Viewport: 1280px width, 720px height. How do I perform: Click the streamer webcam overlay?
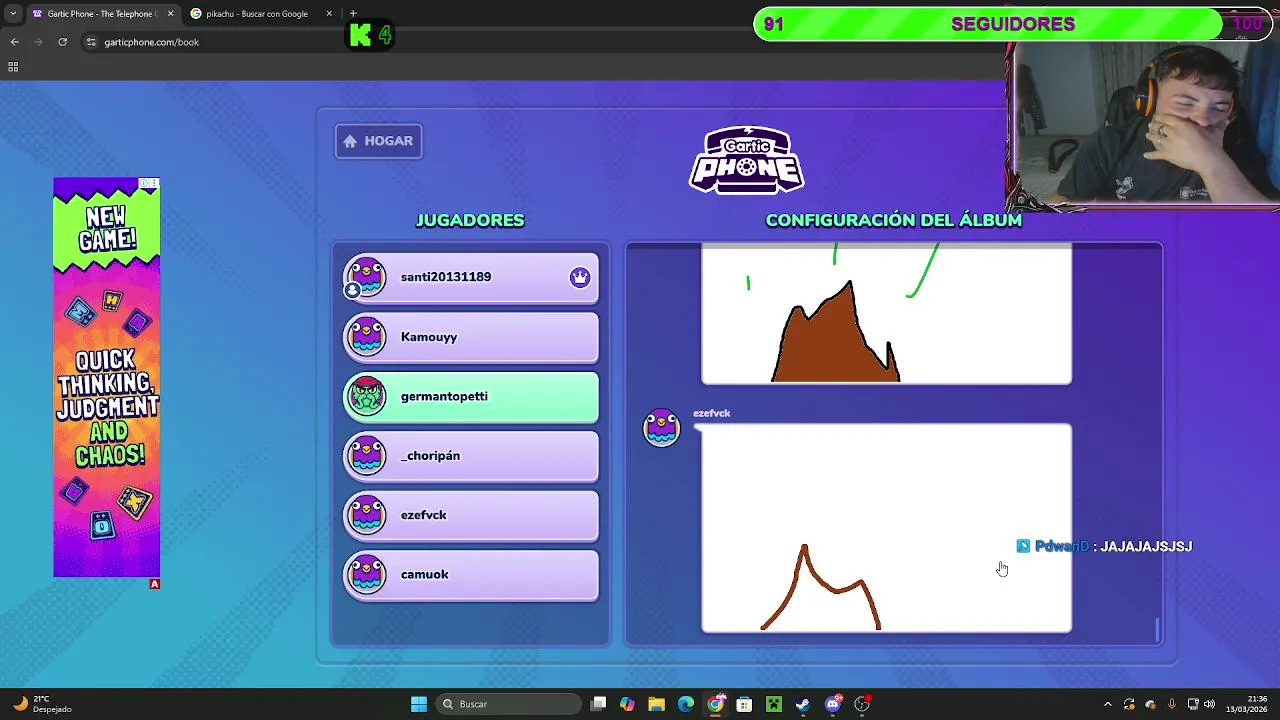click(x=1145, y=124)
